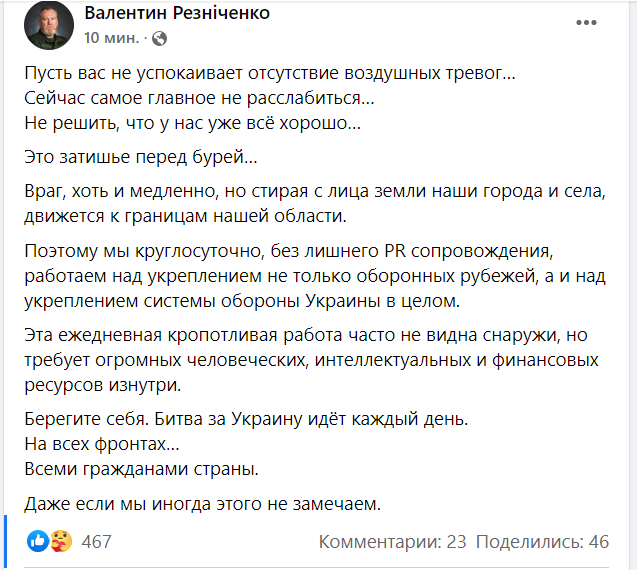Open the list of 467 reactions
This screenshot has height=570, width=637.
tap(96, 542)
